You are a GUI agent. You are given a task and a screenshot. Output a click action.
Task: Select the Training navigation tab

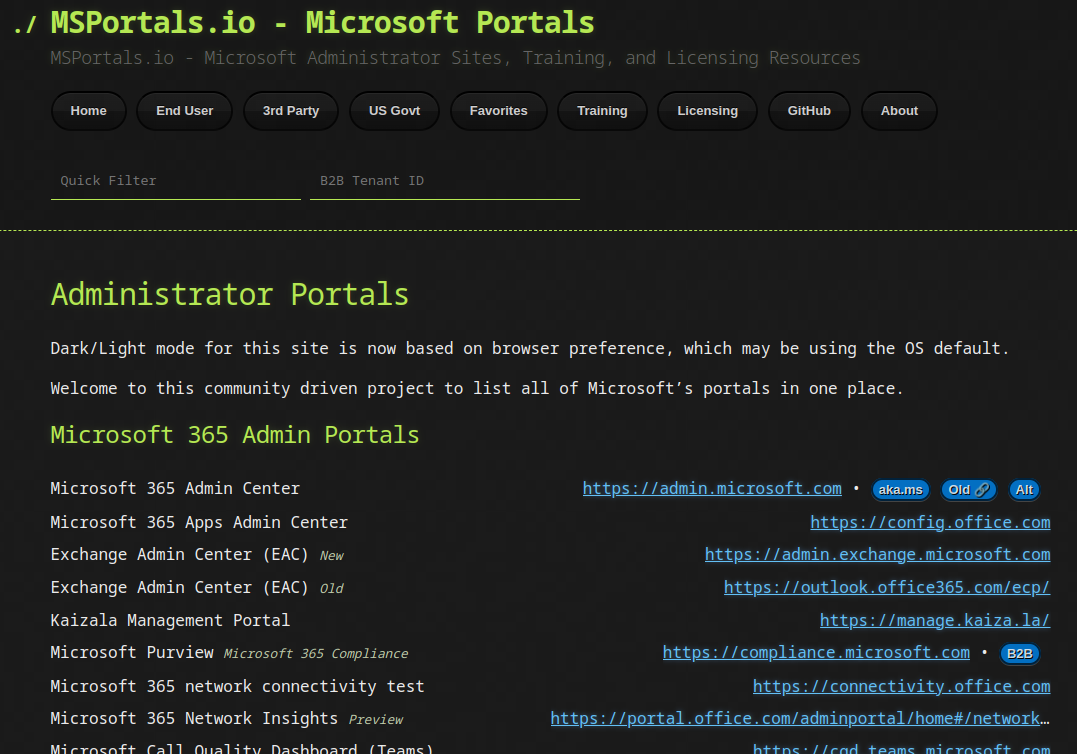click(602, 111)
